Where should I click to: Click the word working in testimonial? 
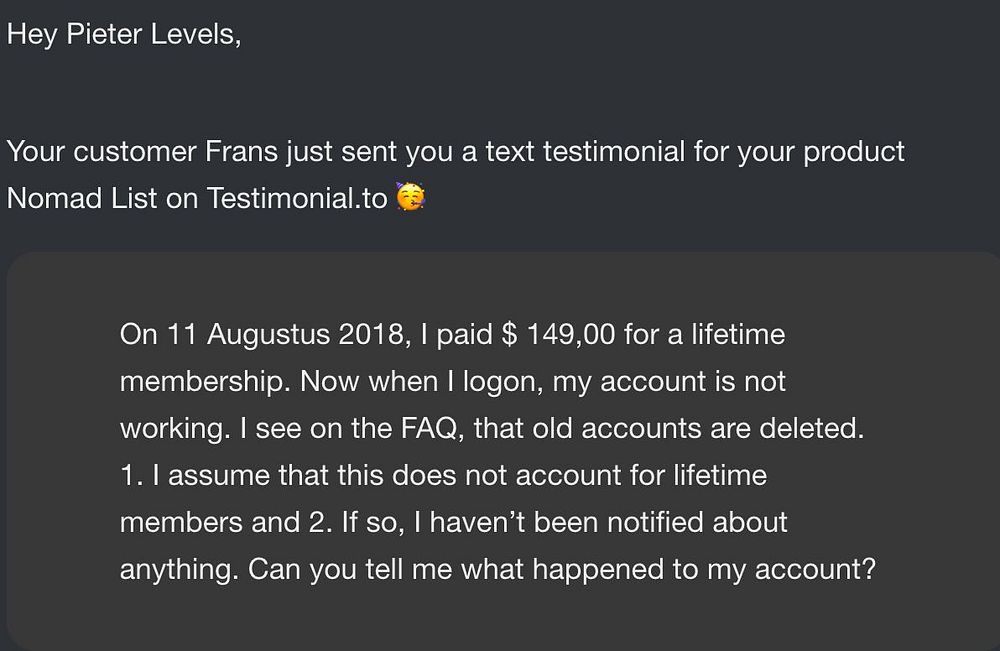175,428
